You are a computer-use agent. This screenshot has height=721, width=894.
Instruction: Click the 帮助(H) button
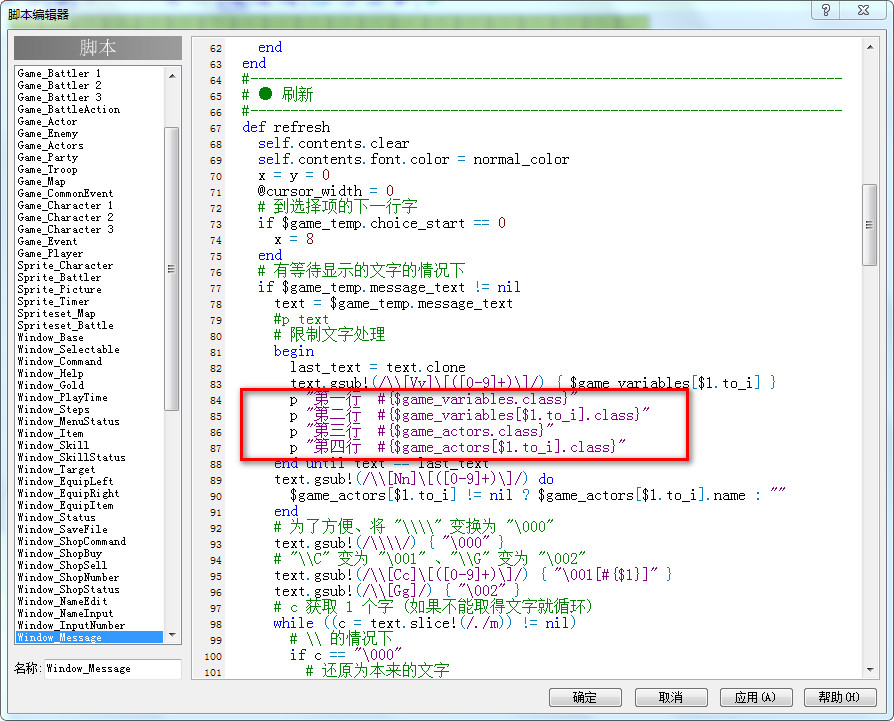tap(840, 697)
